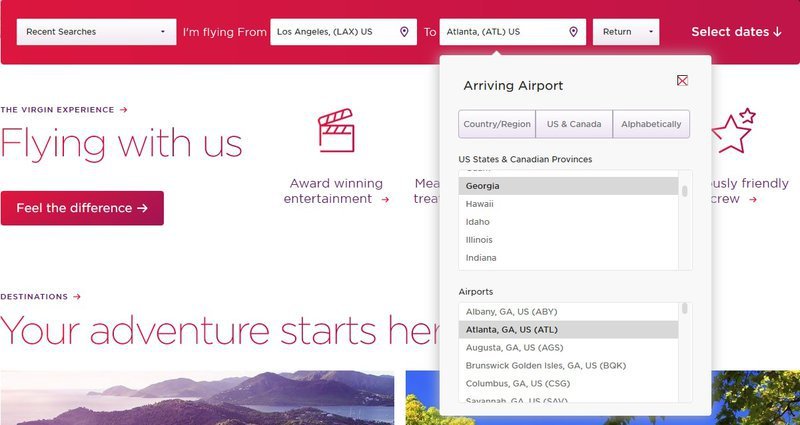Click the stars friendly crew icon

[733, 131]
